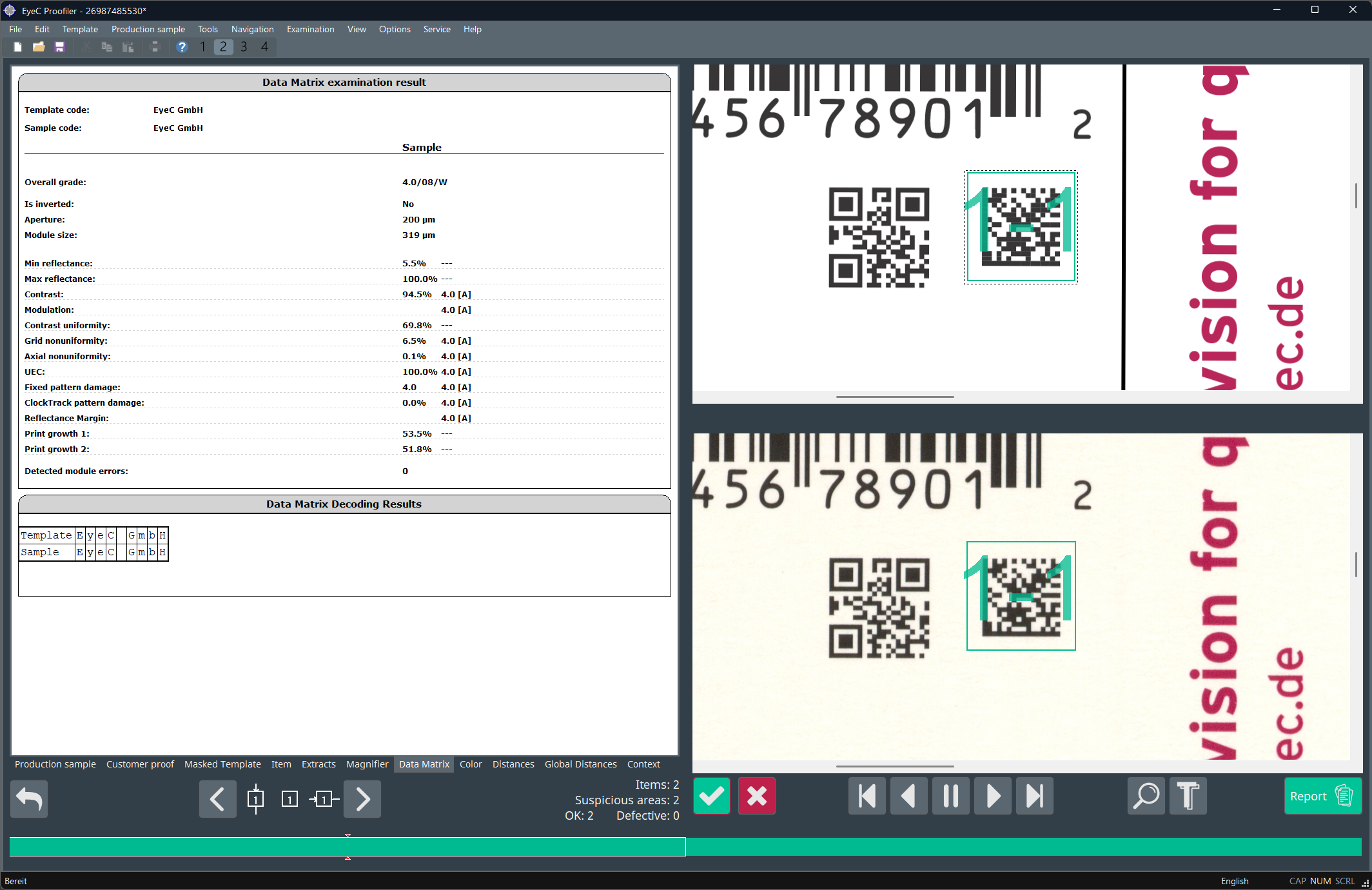1372x890 pixels.
Task: Switch to the Color tab
Action: click(471, 764)
